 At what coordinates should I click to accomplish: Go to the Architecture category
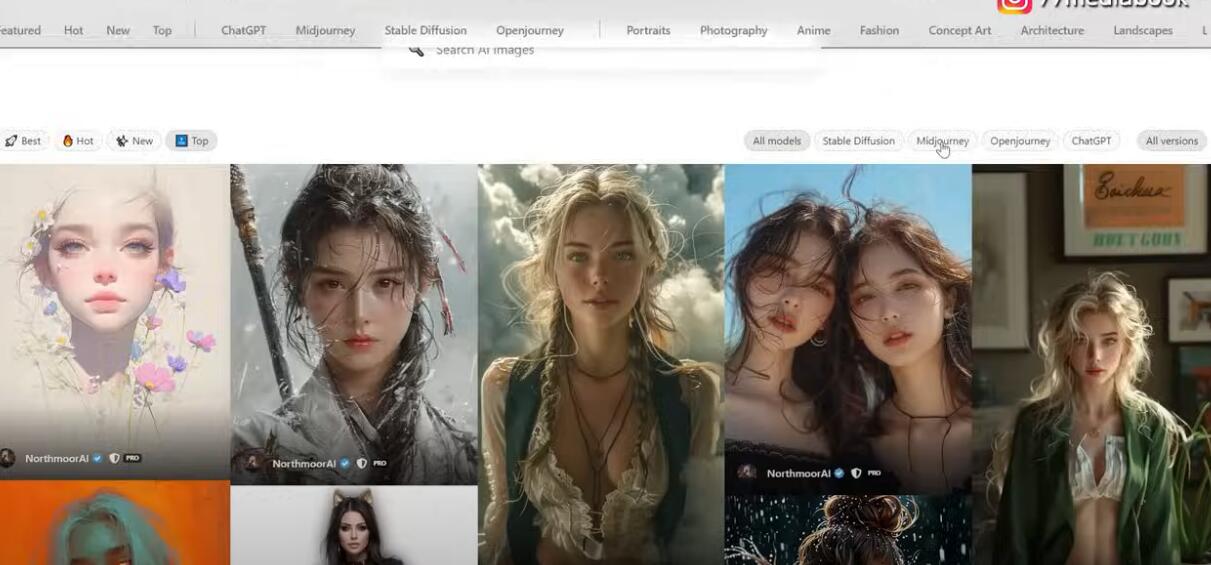pyautogui.click(x=1052, y=31)
